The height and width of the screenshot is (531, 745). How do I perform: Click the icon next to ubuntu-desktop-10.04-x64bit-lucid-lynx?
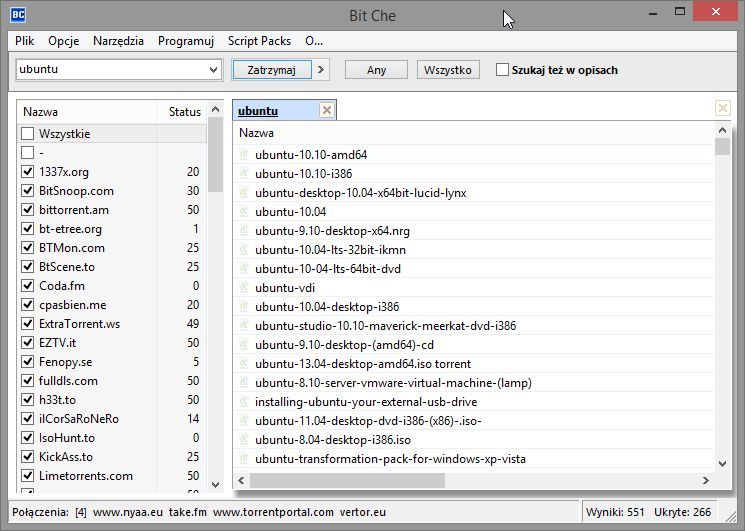(x=244, y=193)
